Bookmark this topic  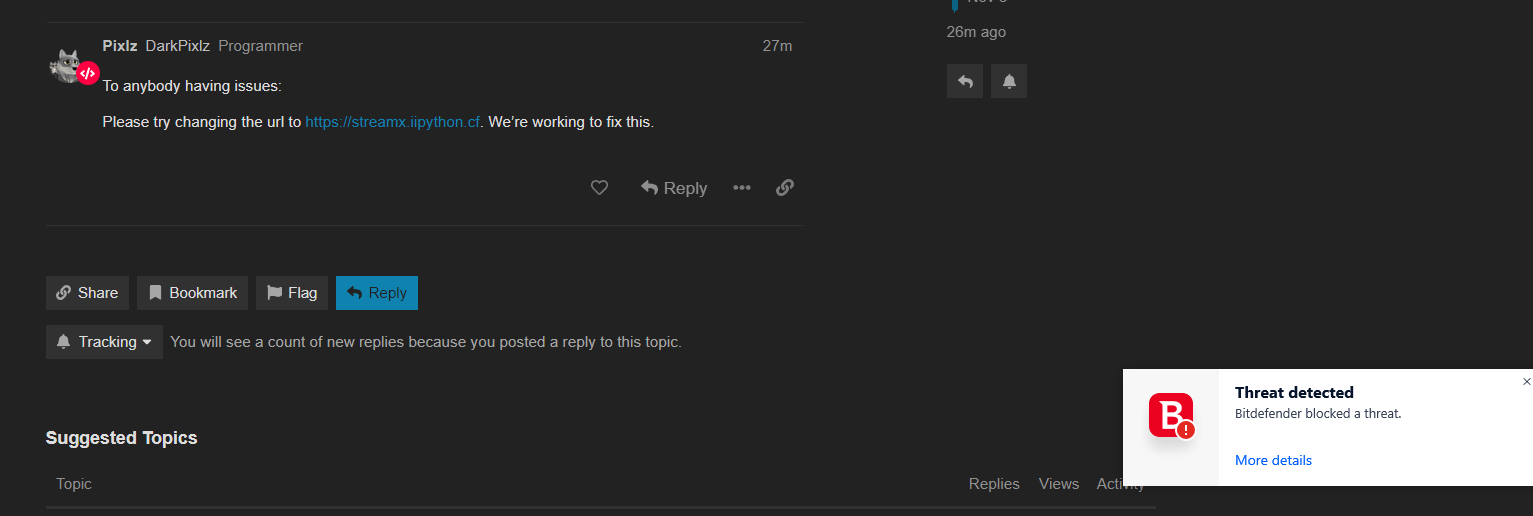point(192,293)
